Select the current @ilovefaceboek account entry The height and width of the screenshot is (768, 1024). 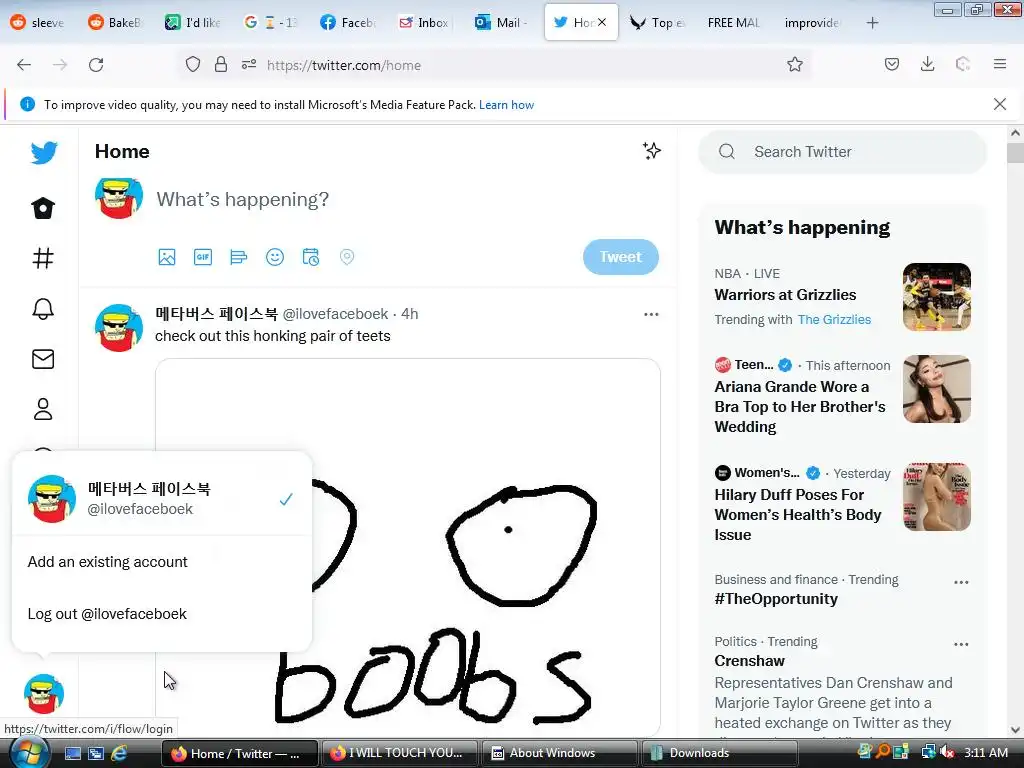pyautogui.click(x=161, y=499)
